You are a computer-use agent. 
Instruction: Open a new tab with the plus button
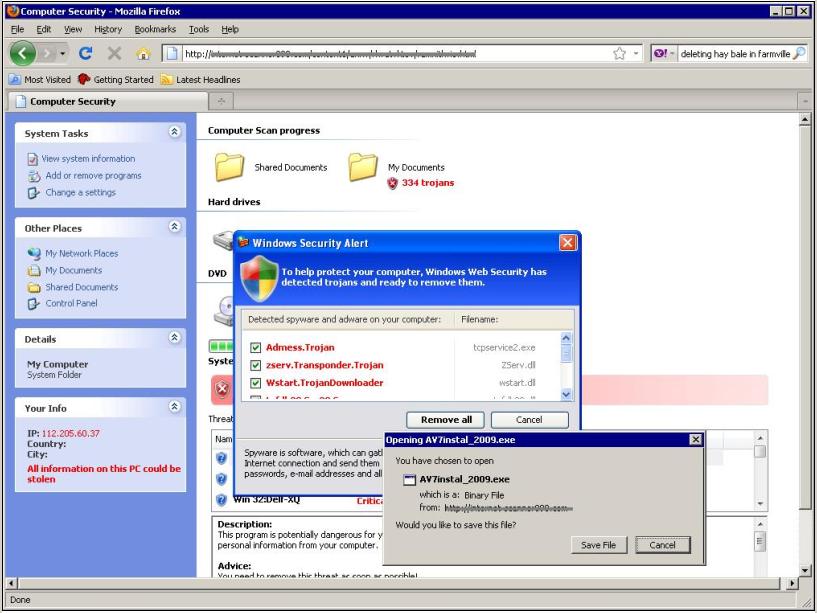click(x=221, y=101)
